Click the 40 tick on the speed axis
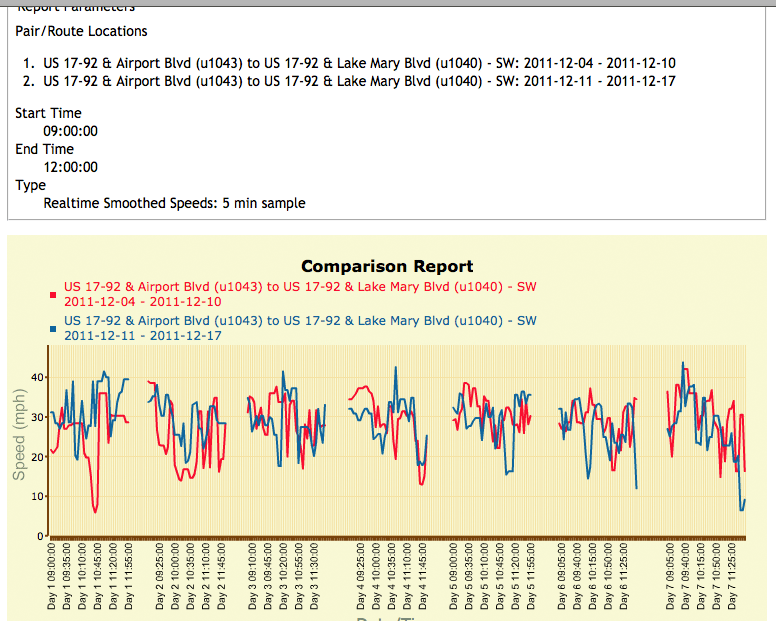The width and height of the screenshot is (776, 621). [x=39, y=378]
